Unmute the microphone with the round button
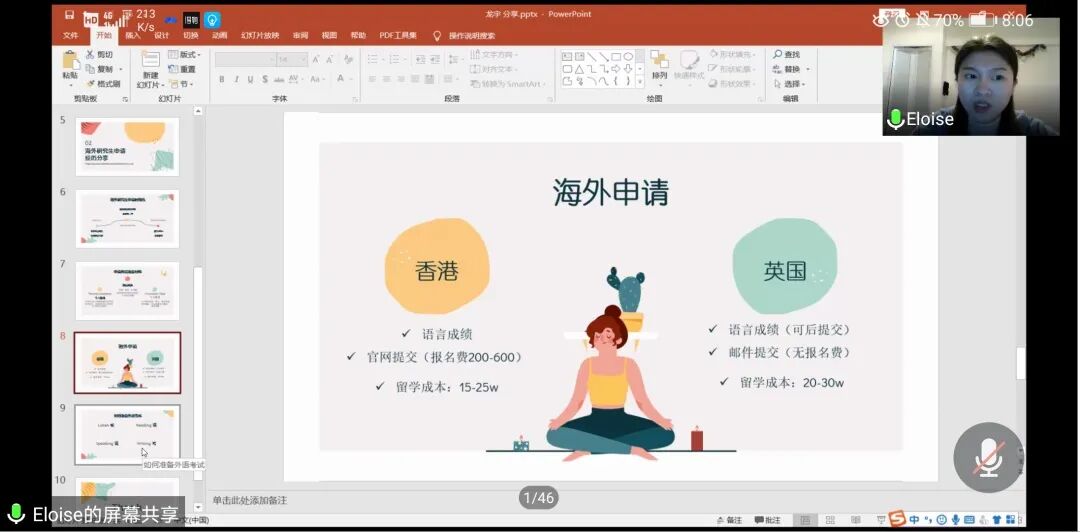This screenshot has height=532, width=1080. click(988, 457)
